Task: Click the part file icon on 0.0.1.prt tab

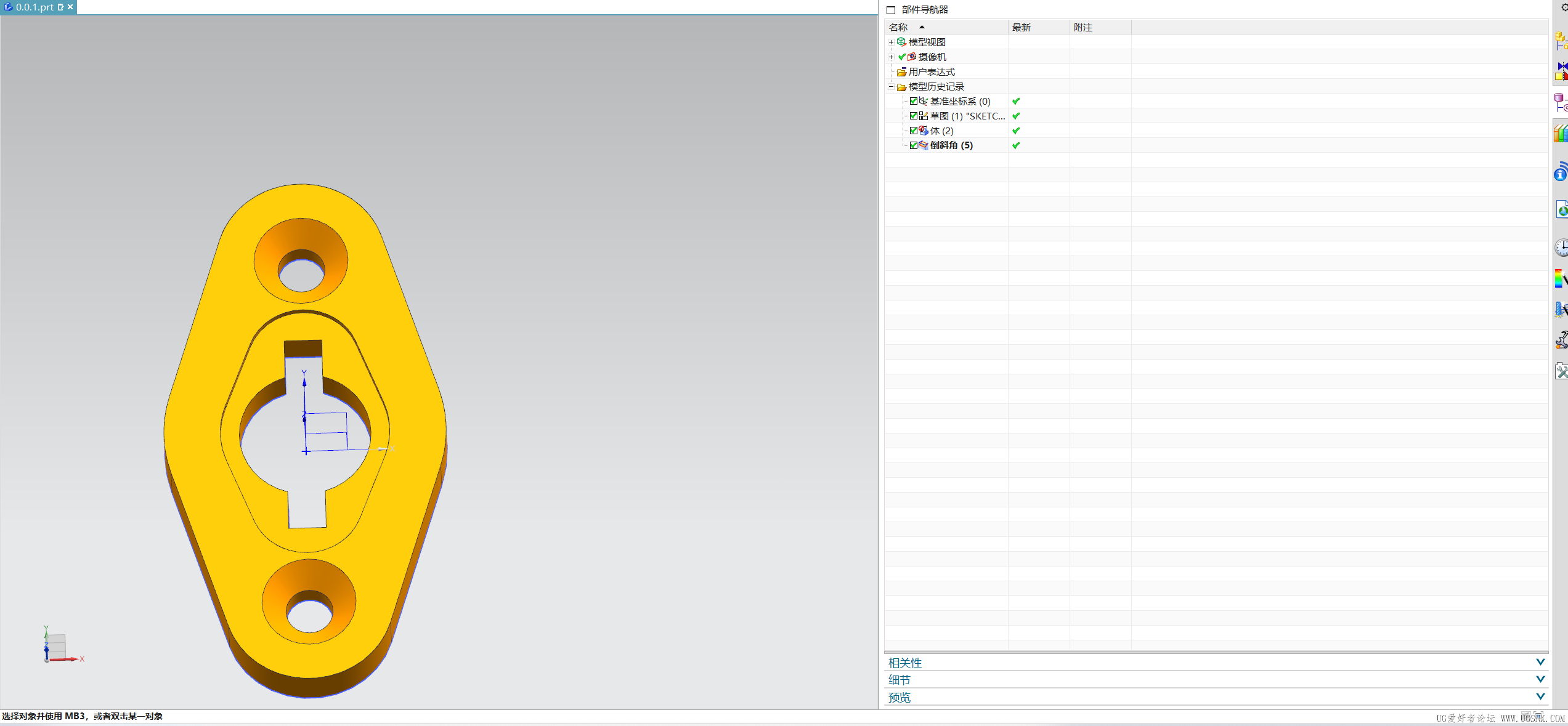Action: pos(8,7)
